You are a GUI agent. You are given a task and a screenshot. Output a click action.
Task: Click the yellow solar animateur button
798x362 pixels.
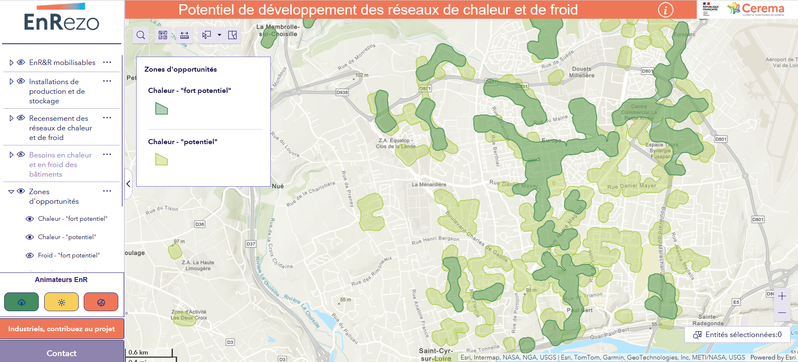[x=61, y=302]
